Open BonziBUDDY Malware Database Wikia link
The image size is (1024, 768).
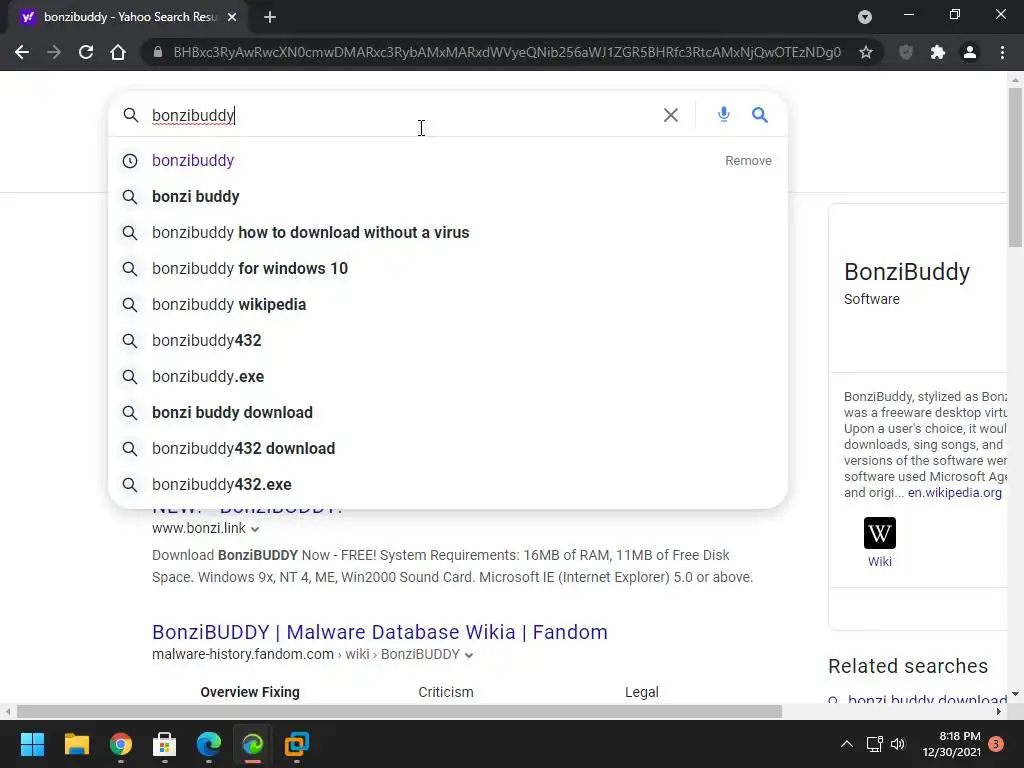click(380, 632)
